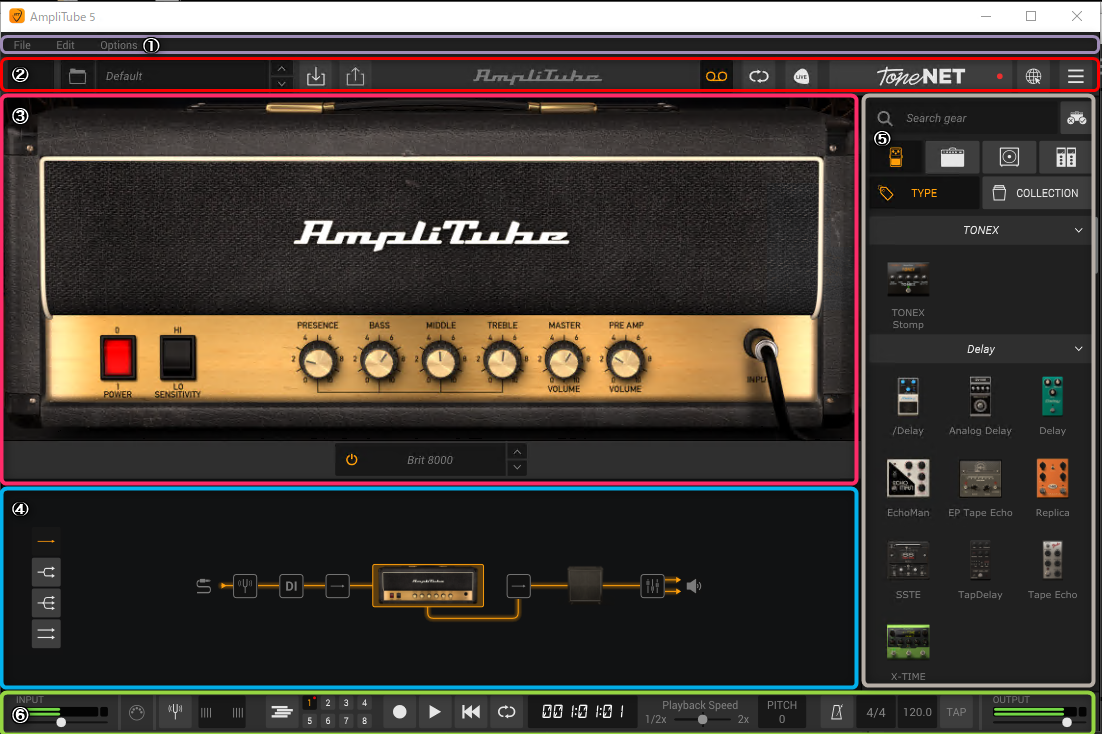Viewport: 1102px width, 734px height.
Task: Select the rack effects category icon
Action: [x=1065, y=157]
